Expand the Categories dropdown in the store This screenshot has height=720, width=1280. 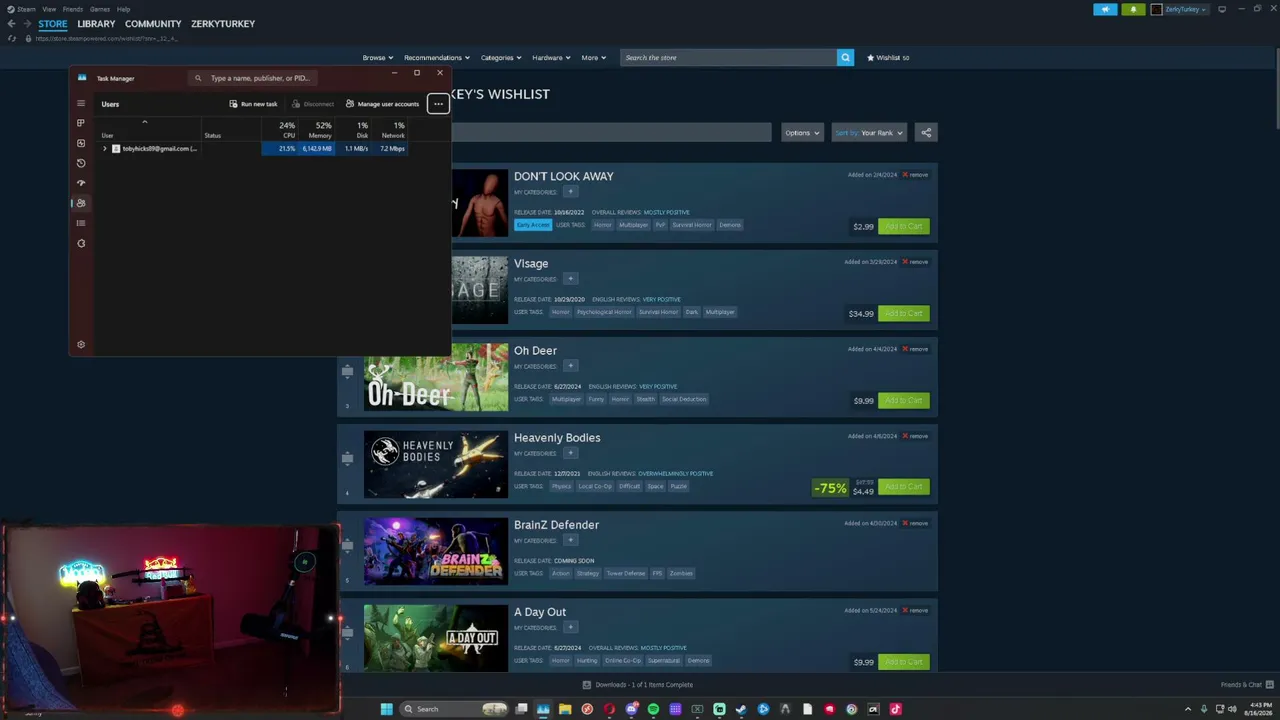coord(500,58)
